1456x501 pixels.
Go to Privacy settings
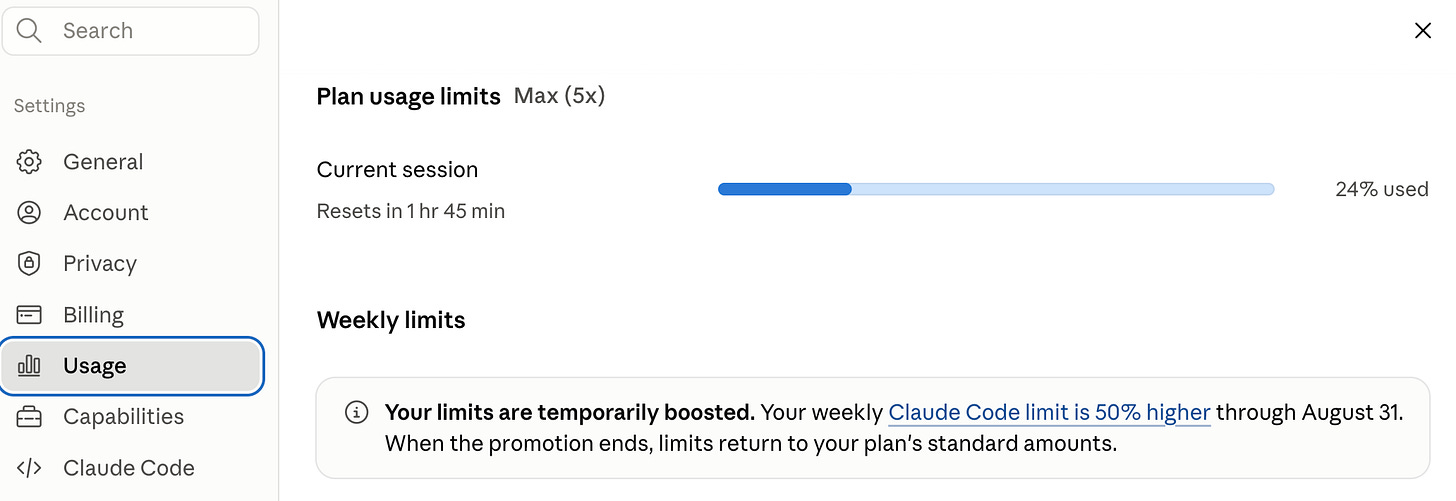(x=132, y=264)
